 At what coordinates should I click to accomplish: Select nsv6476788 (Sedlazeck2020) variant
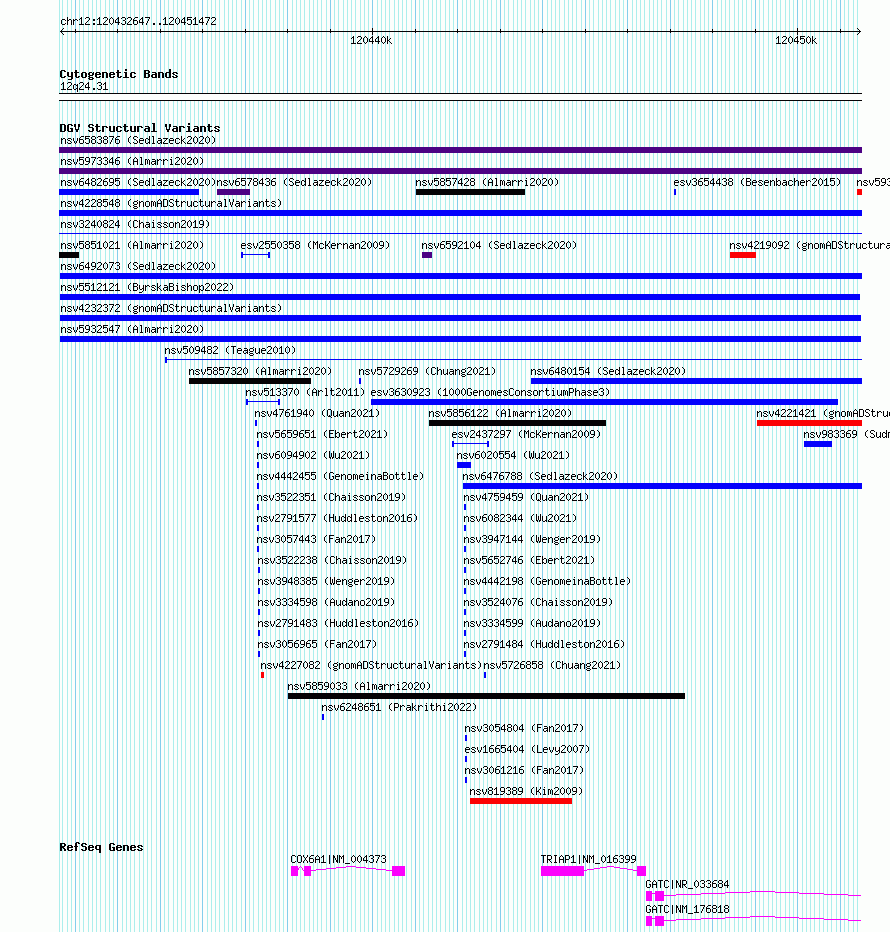pos(540,477)
